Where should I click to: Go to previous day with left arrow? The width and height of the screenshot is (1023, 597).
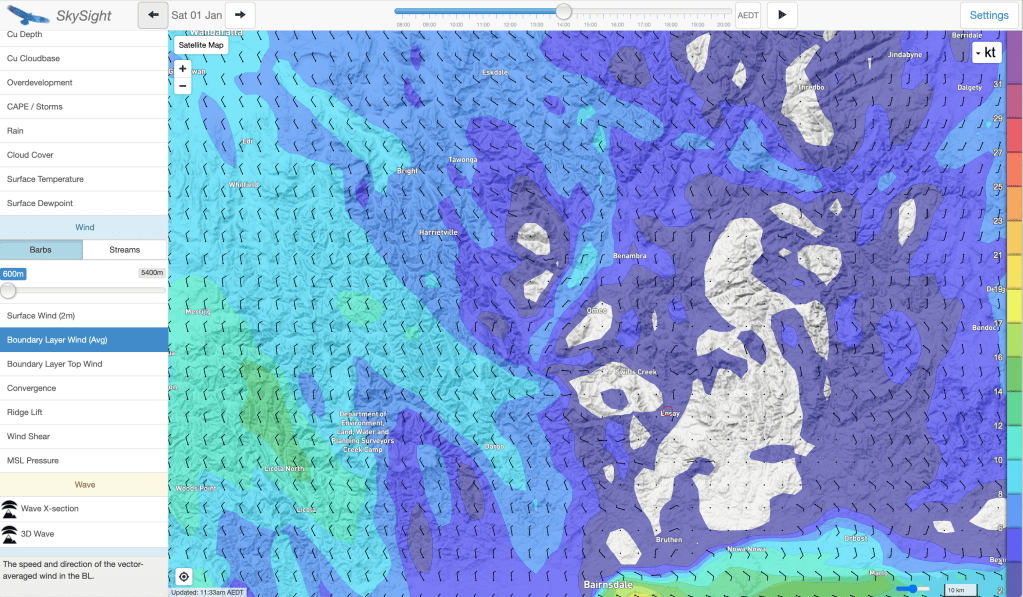[152, 15]
